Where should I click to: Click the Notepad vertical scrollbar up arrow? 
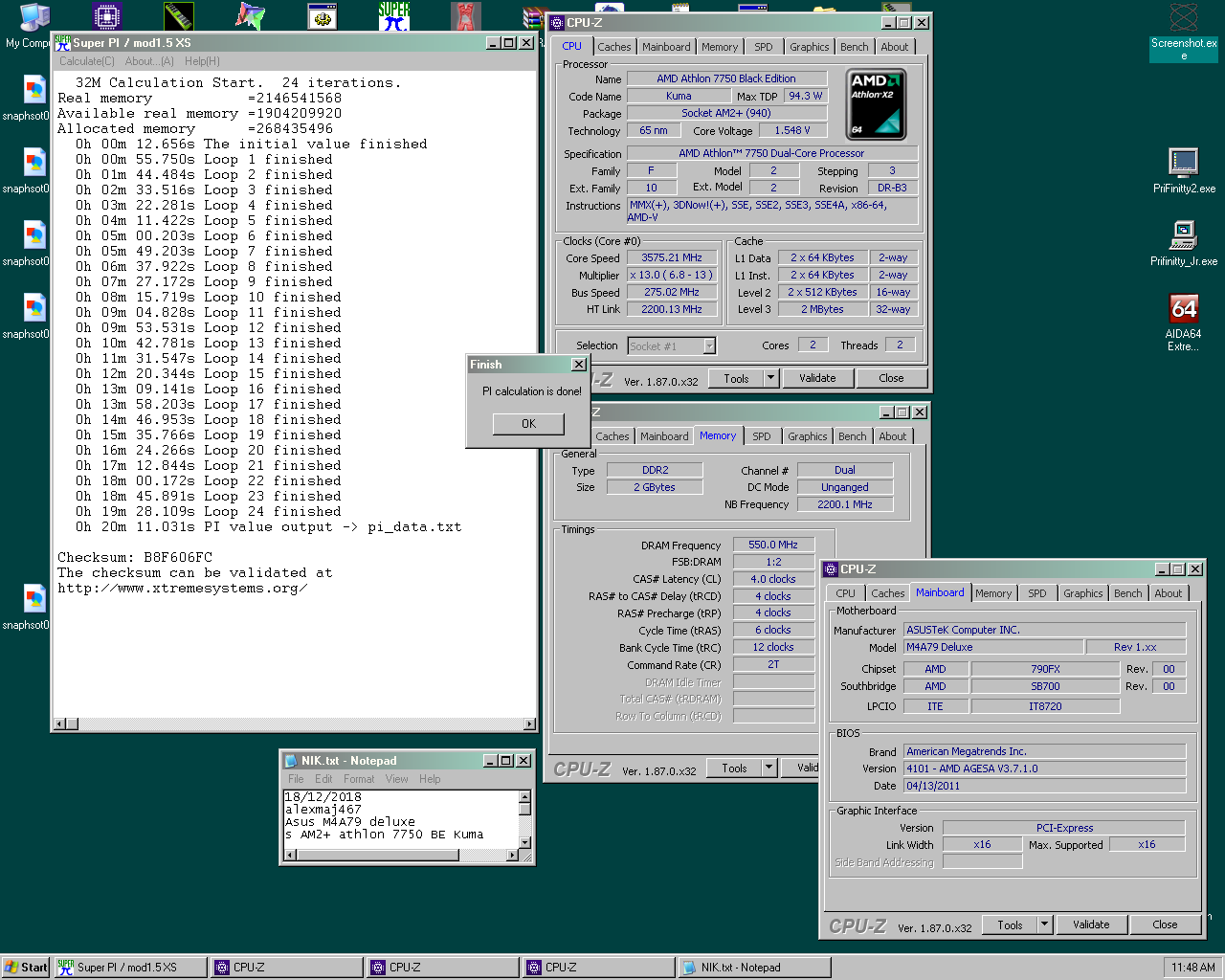click(524, 796)
